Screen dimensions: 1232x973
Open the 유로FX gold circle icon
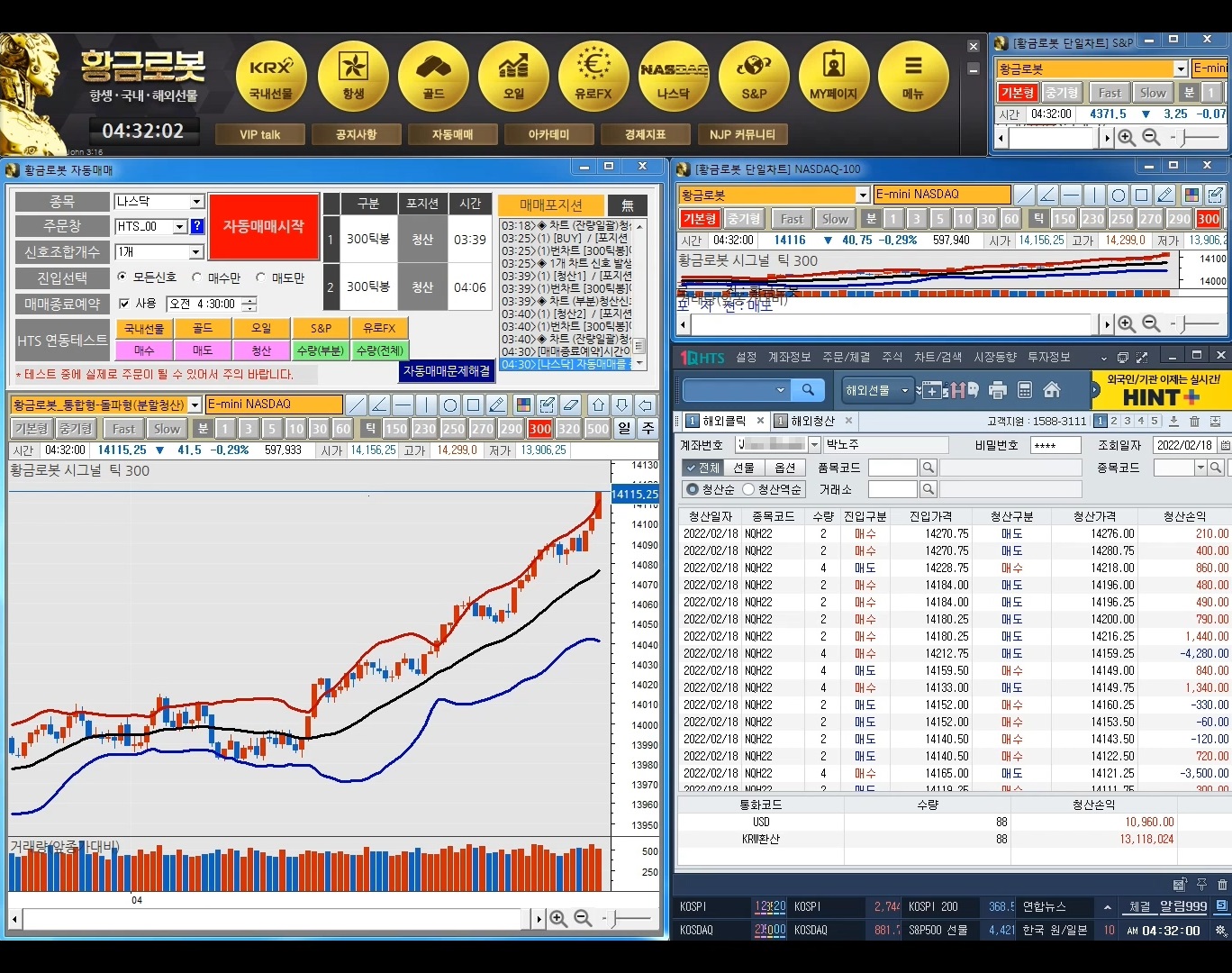[593, 76]
